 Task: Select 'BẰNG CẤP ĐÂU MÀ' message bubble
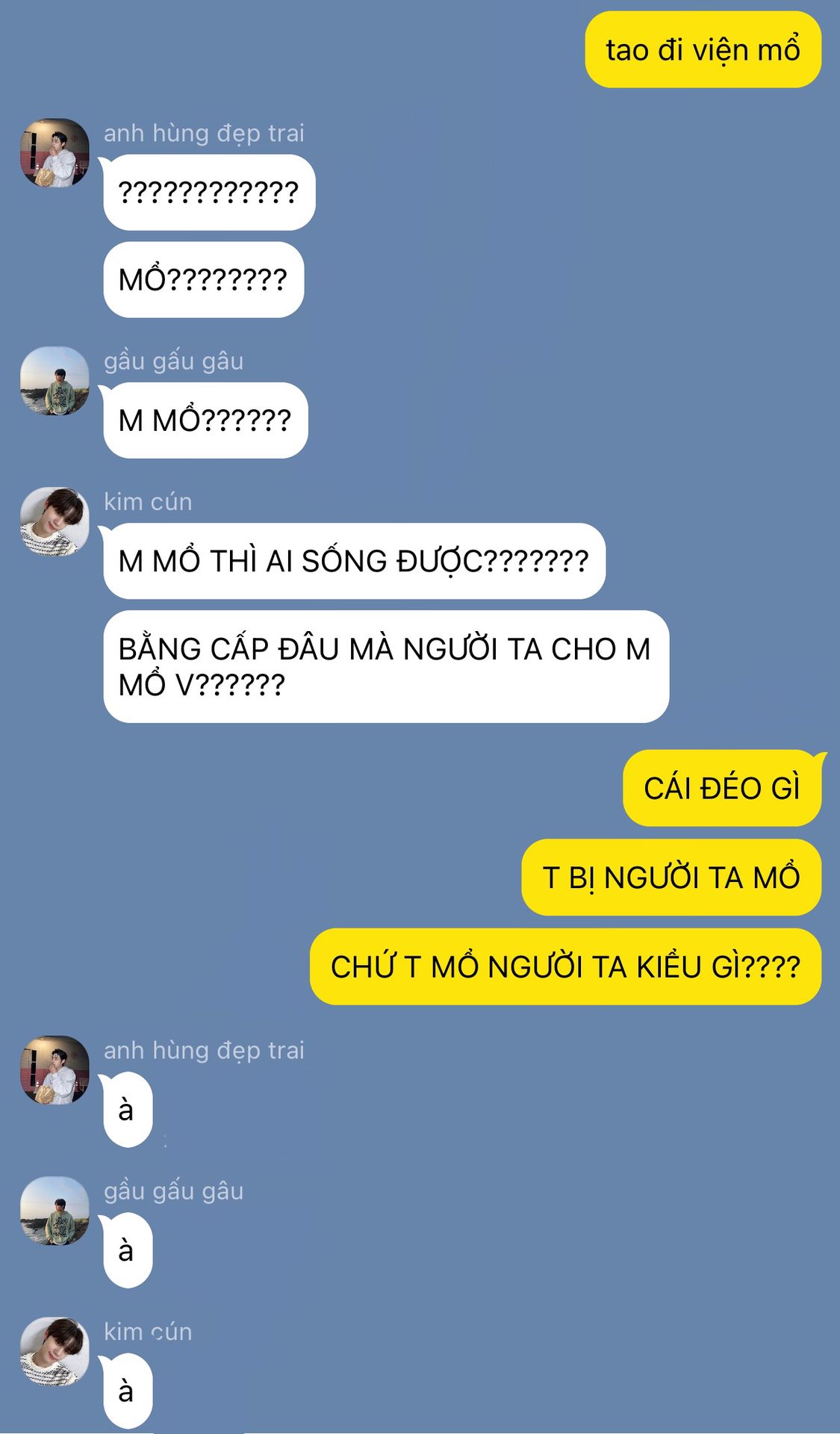point(386,666)
